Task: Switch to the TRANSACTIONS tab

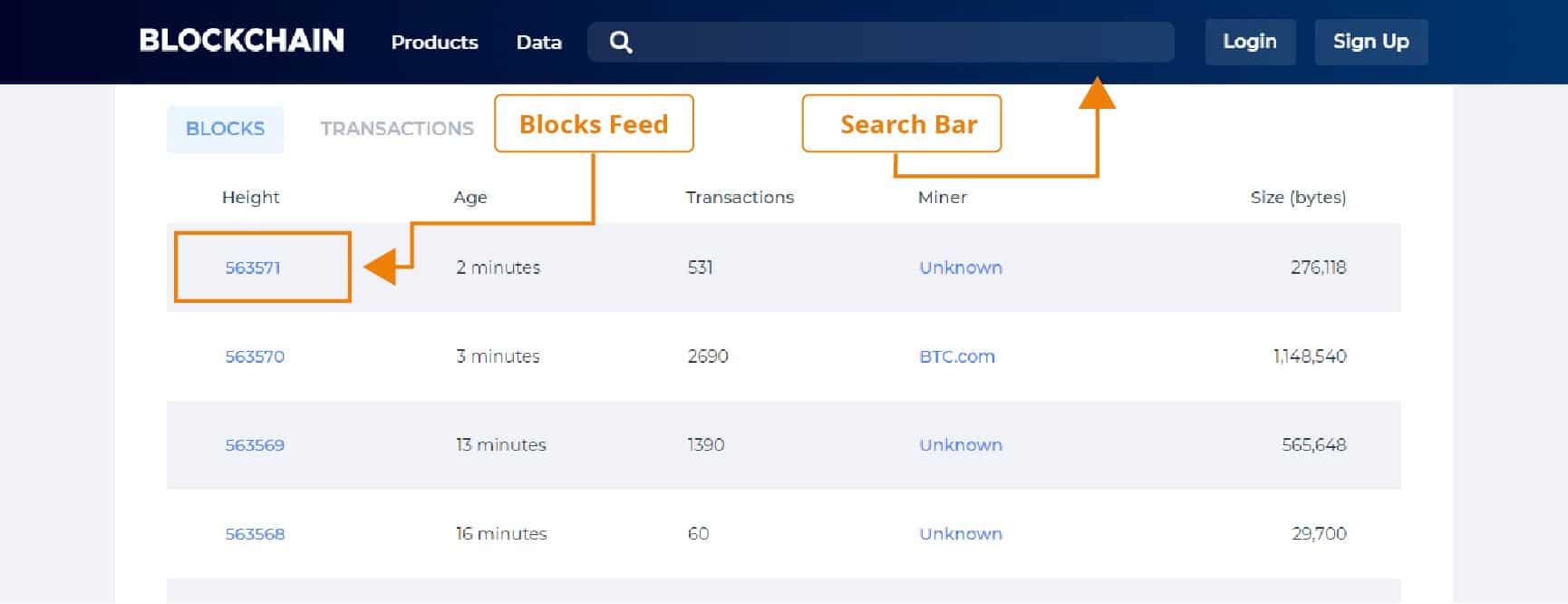Action: tap(397, 129)
